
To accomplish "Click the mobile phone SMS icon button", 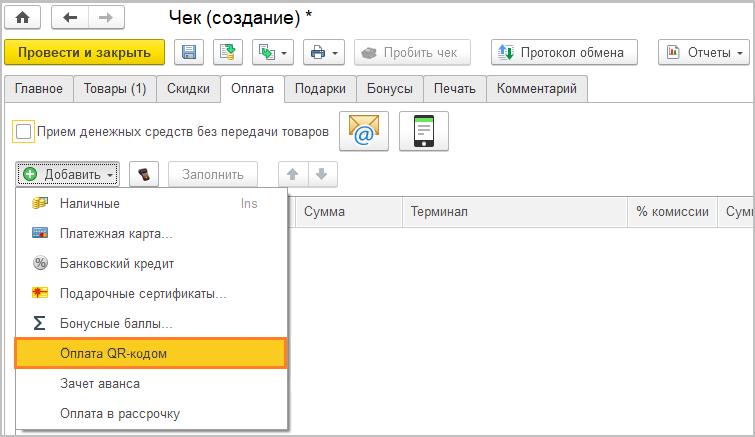I will [x=424, y=131].
